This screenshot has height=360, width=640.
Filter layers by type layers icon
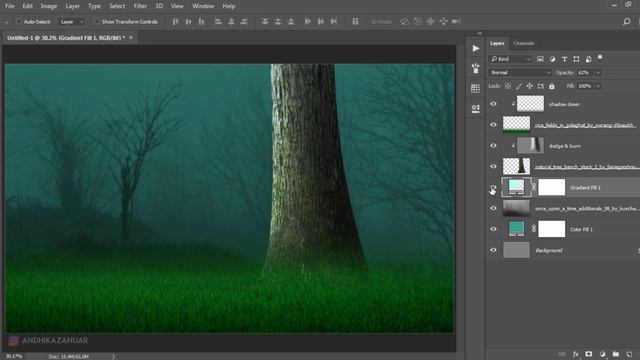[564, 59]
